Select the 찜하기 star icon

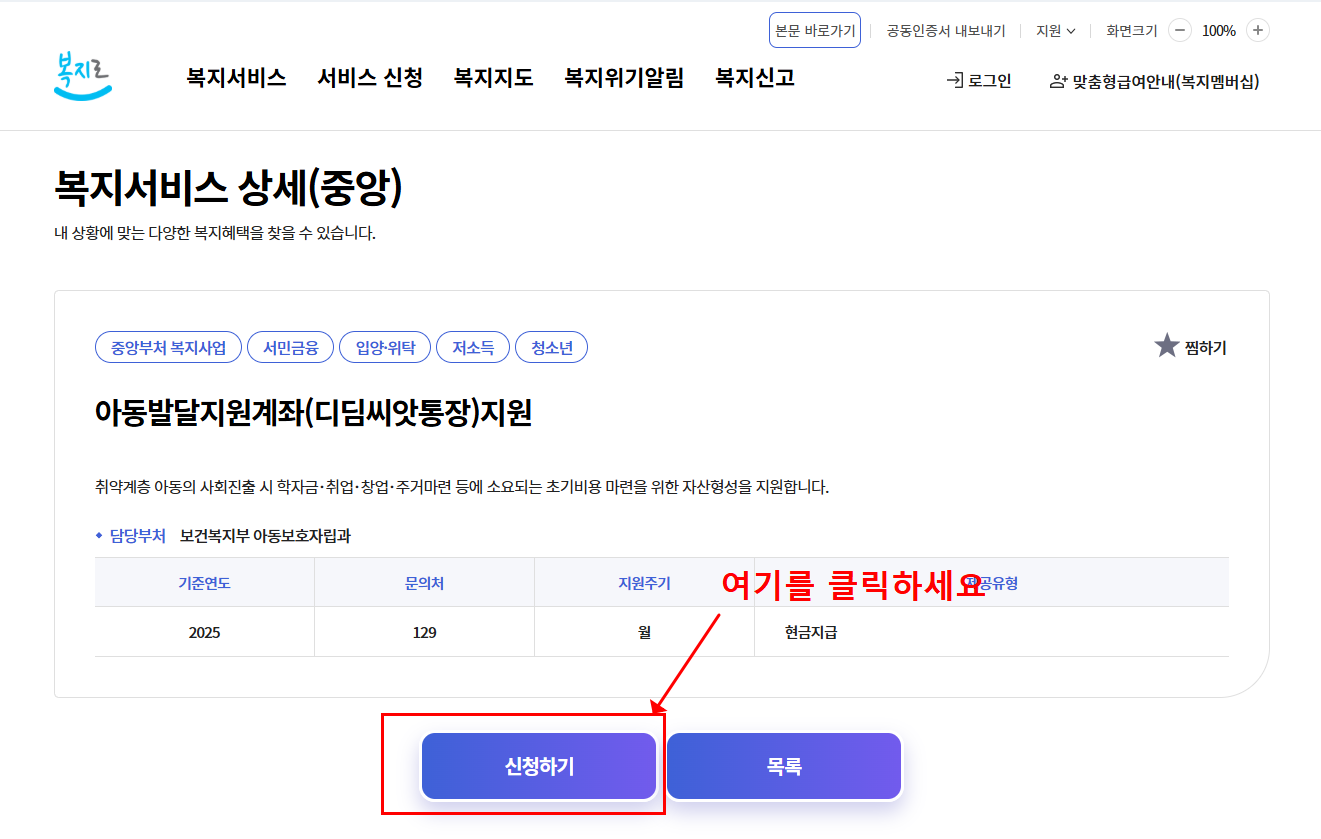(x=1166, y=346)
